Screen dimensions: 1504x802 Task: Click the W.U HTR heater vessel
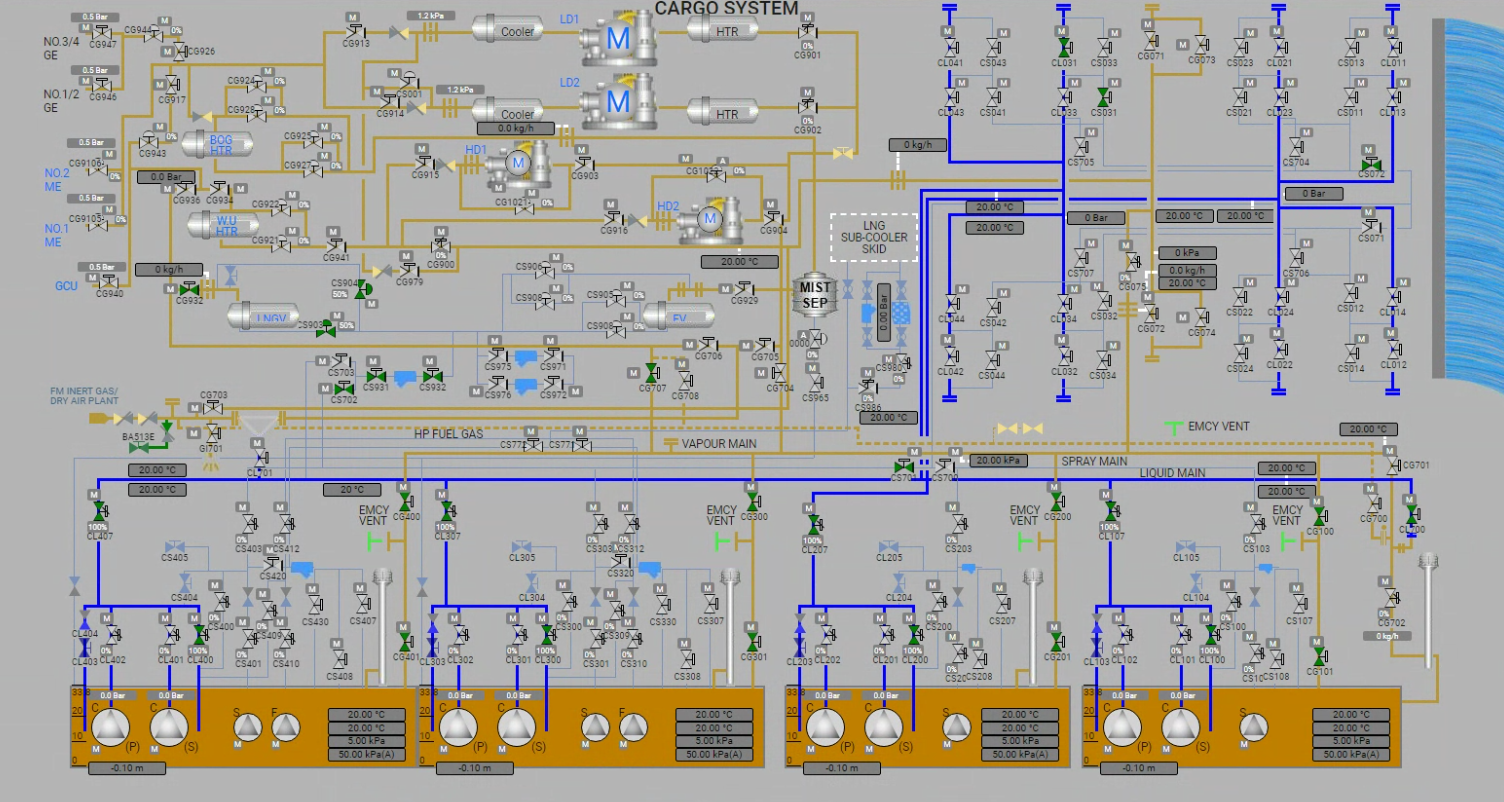tap(225, 225)
